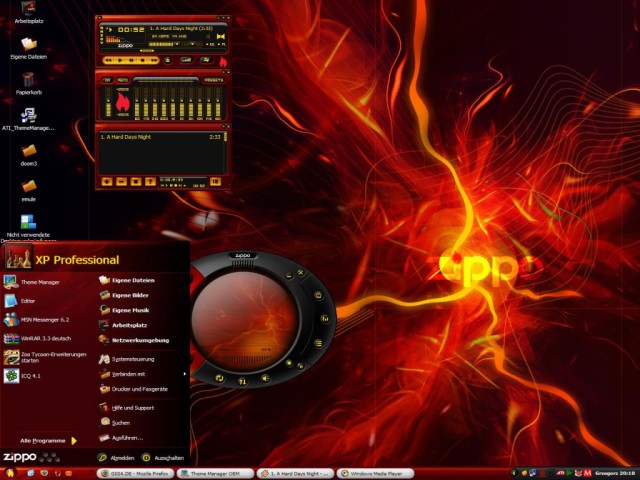Click the Winamp song position seek bar
640x480 pixels.
coord(163,51)
